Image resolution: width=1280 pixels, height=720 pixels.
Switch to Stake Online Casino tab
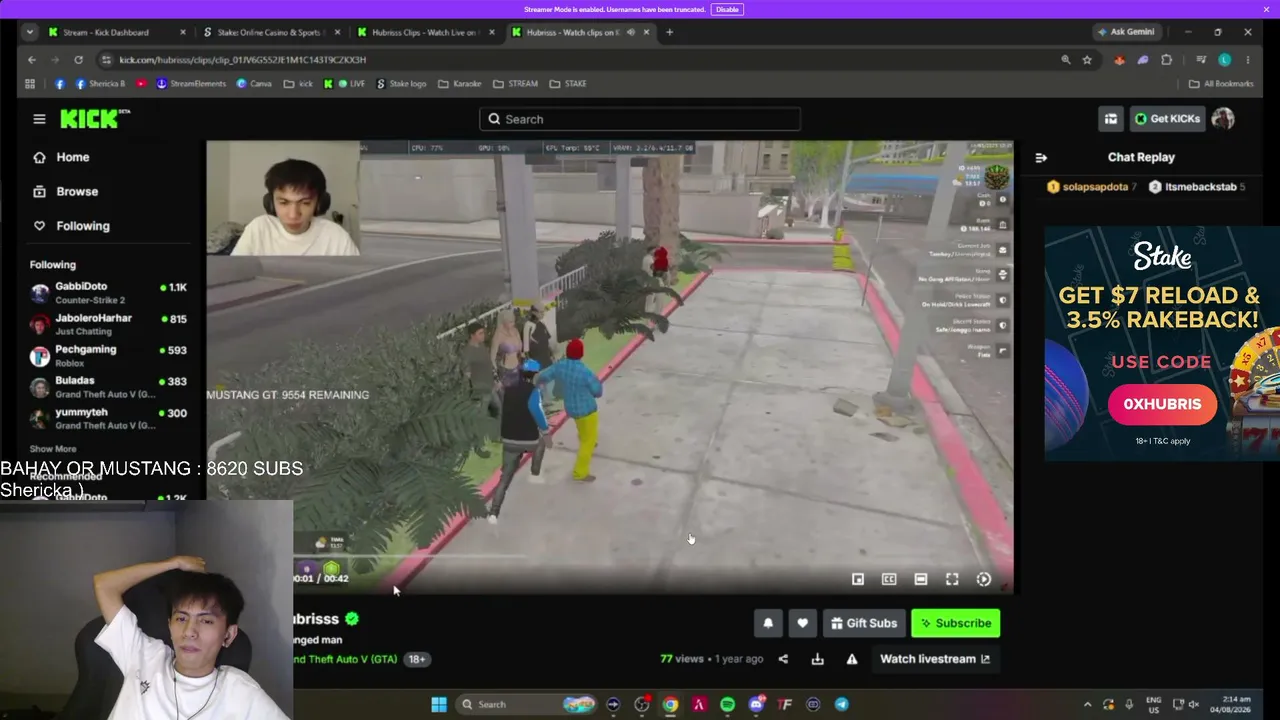tap(270, 32)
